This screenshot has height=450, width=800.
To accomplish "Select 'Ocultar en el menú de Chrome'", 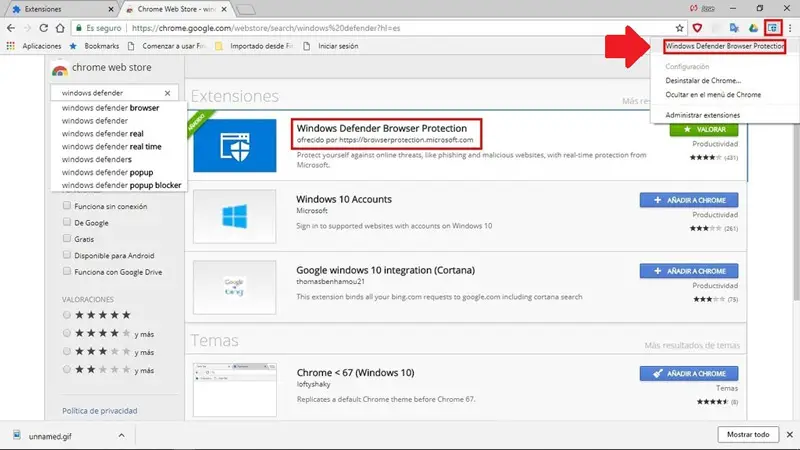I will point(713,95).
